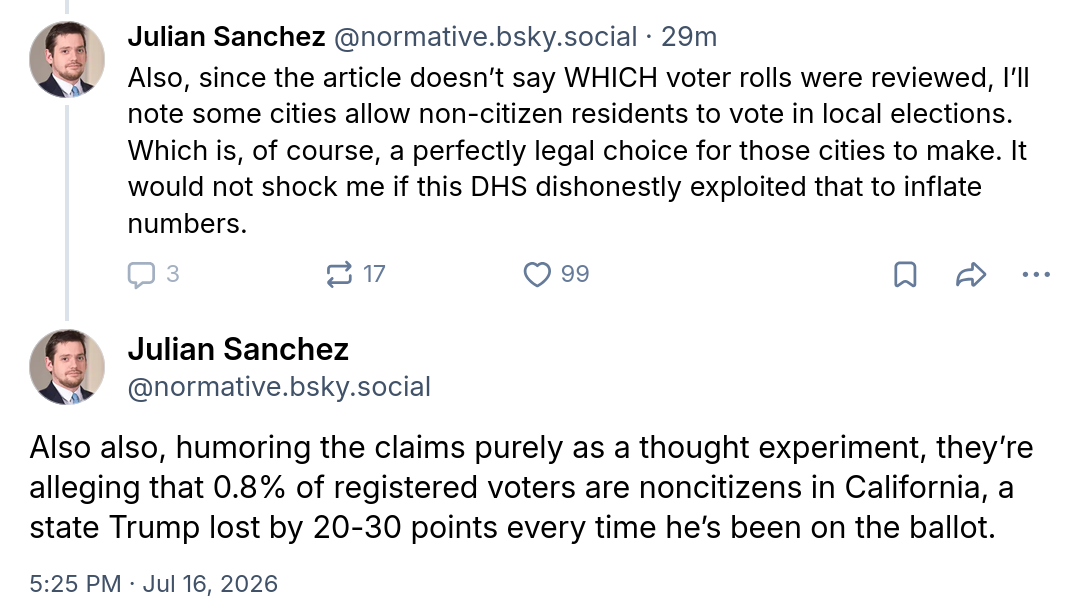
Task: Open the 29m timestamp link
Action: point(689,37)
